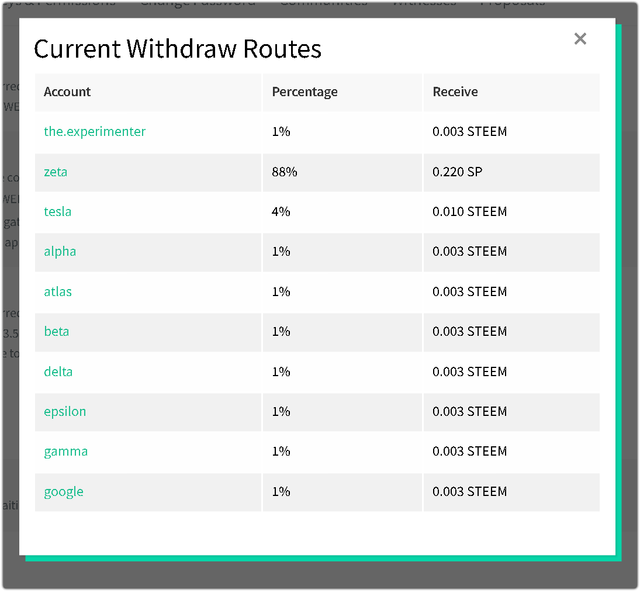Click tesla's 4% percentage cell
The height and width of the screenshot is (591, 640).
pyautogui.click(x=281, y=211)
